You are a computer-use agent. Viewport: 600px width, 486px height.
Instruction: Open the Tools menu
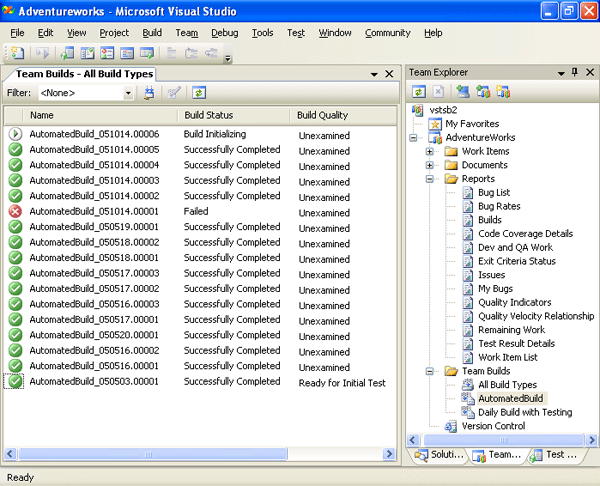pyautogui.click(x=262, y=33)
